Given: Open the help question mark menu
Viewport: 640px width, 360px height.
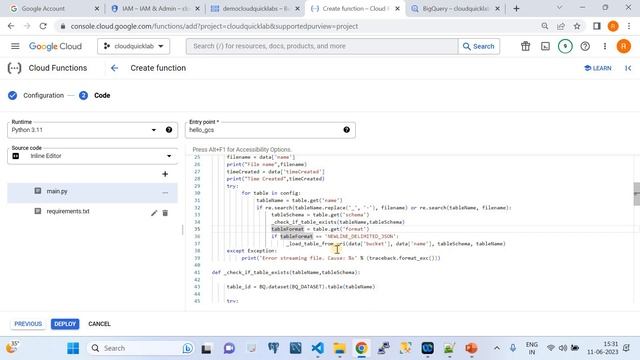Looking at the screenshot, I should click(x=585, y=46).
